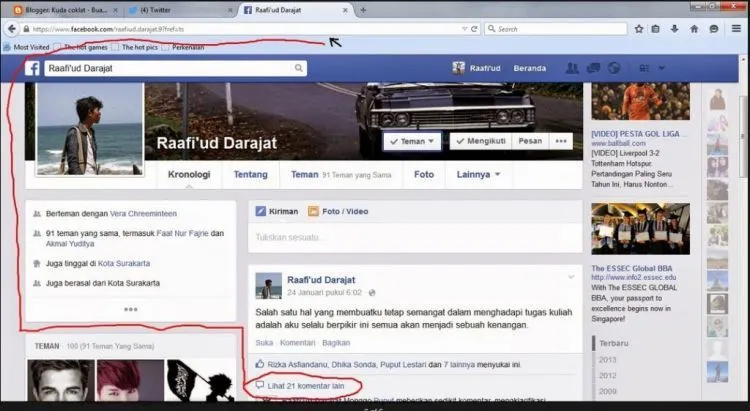Expand the Lainnya tab dropdown
Image resolution: width=750 pixels, height=411 pixels.
[478, 175]
